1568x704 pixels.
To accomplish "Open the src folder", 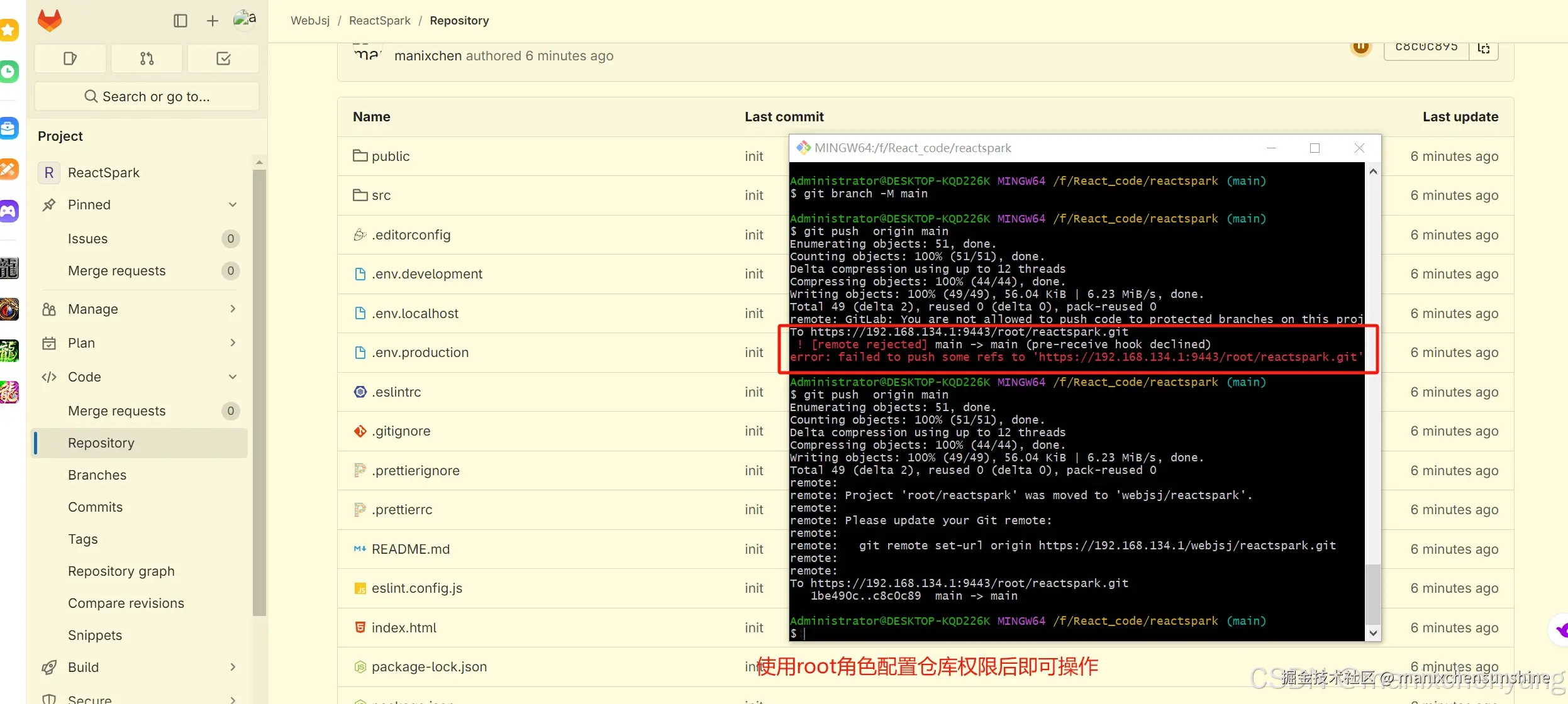I will coord(381,195).
